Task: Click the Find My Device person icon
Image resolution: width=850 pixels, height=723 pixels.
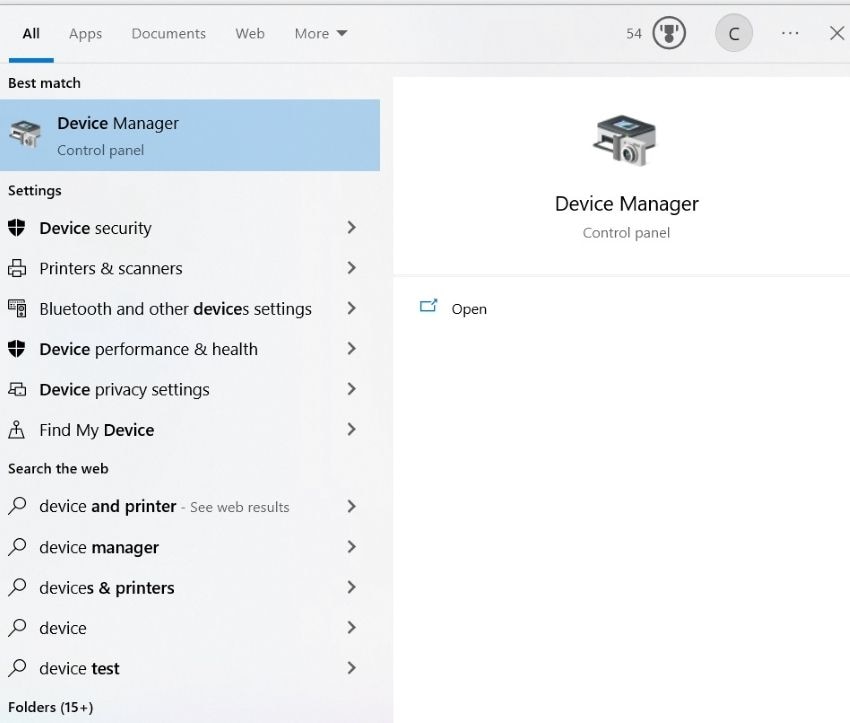Action: click(16, 430)
